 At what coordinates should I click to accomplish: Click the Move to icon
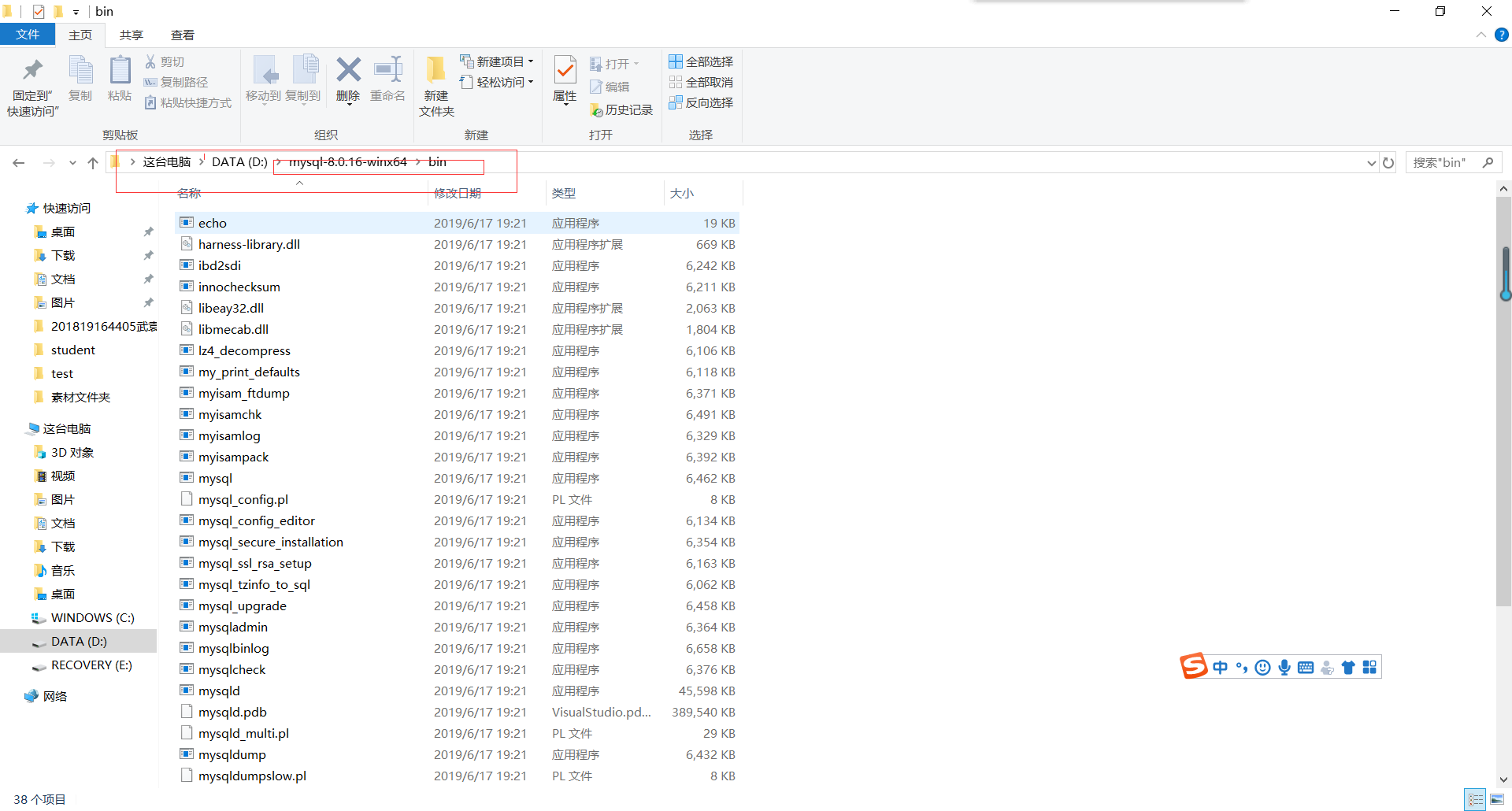click(x=264, y=70)
